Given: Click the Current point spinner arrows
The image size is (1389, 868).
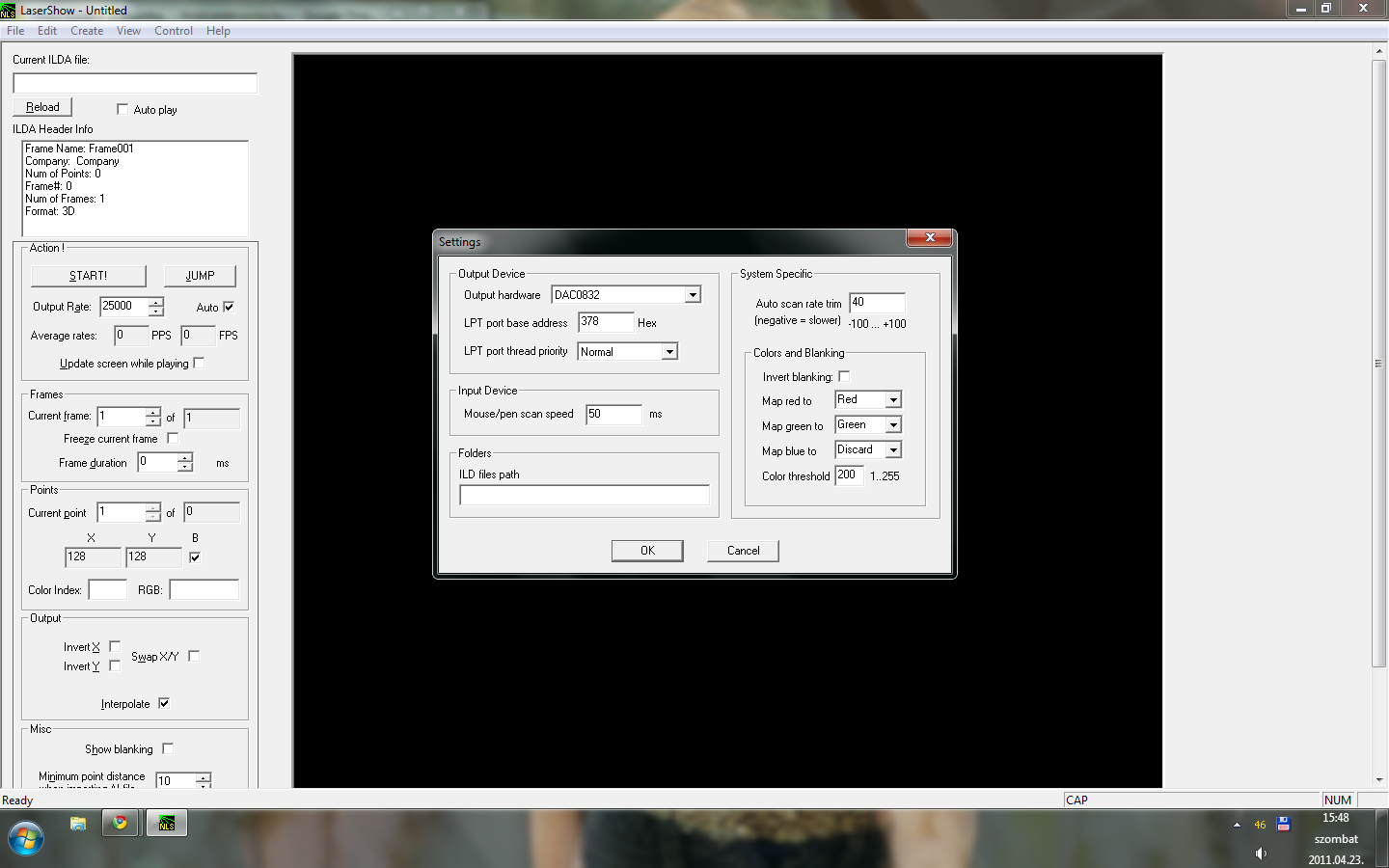Looking at the screenshot, I should coord(153,512).
